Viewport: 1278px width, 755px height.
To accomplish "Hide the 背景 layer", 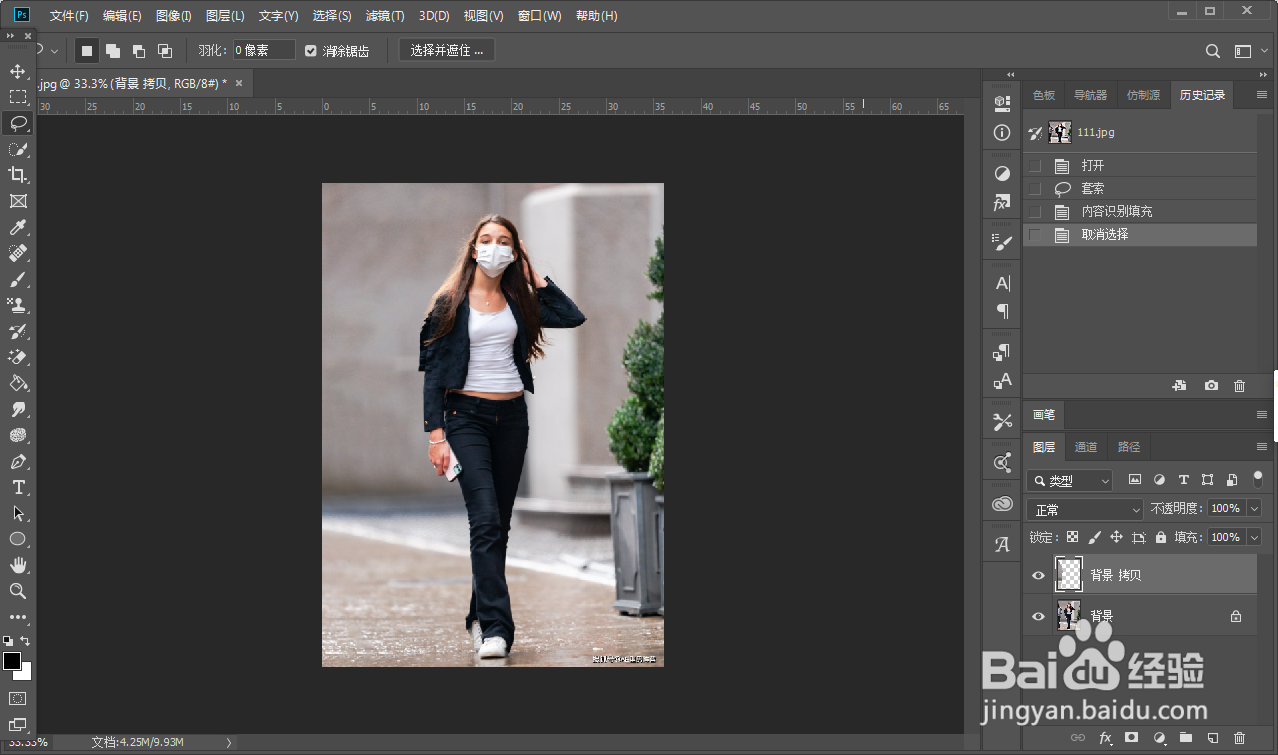I will [x=1038, y=616].
